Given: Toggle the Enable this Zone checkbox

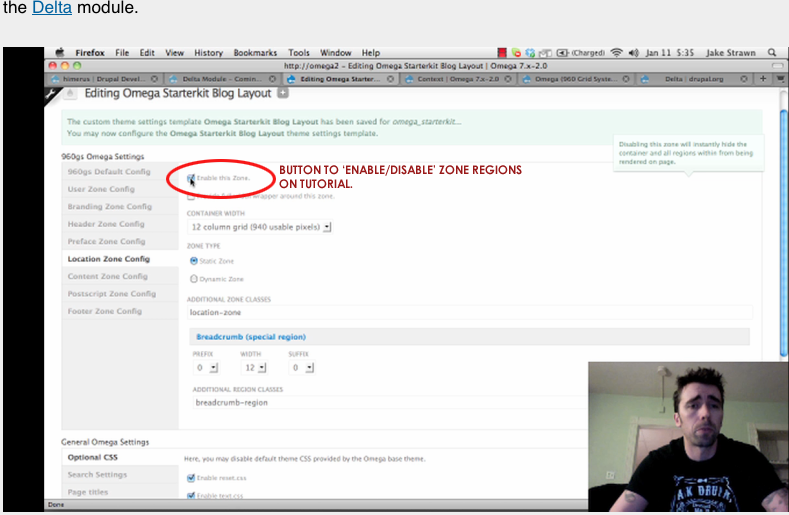Looking at the screenshot, I should (191, 178).
